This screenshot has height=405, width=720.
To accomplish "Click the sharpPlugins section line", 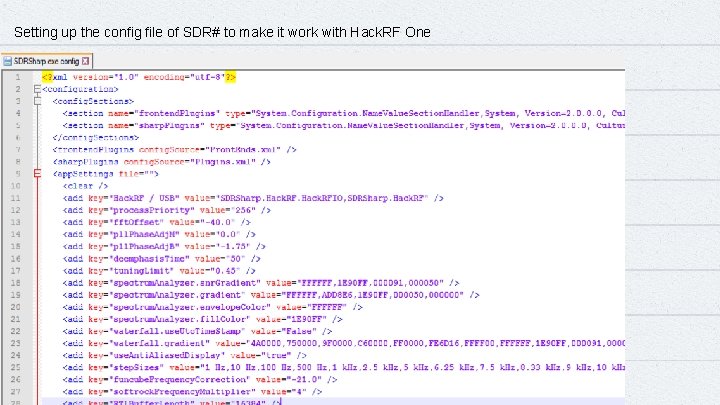I will point(343,125).
